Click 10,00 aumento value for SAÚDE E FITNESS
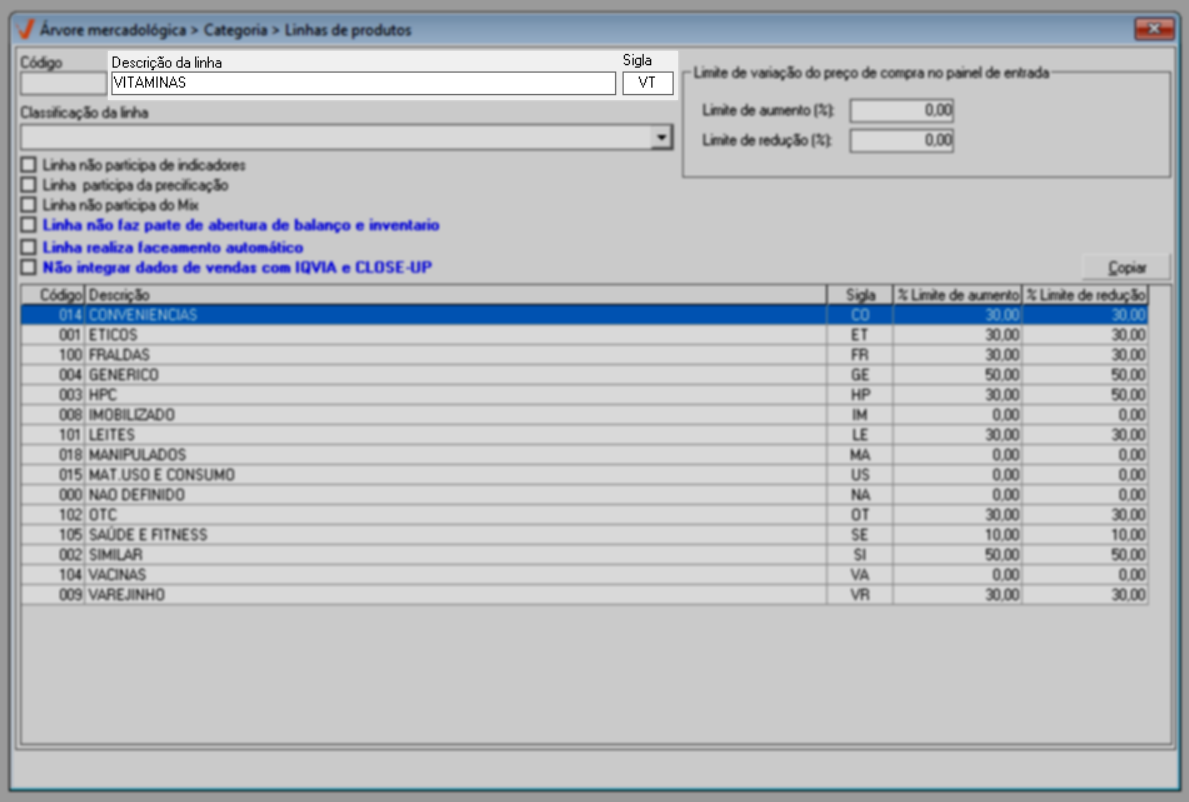Screen dimensions: 1189x802 [x=1002, y=534]
